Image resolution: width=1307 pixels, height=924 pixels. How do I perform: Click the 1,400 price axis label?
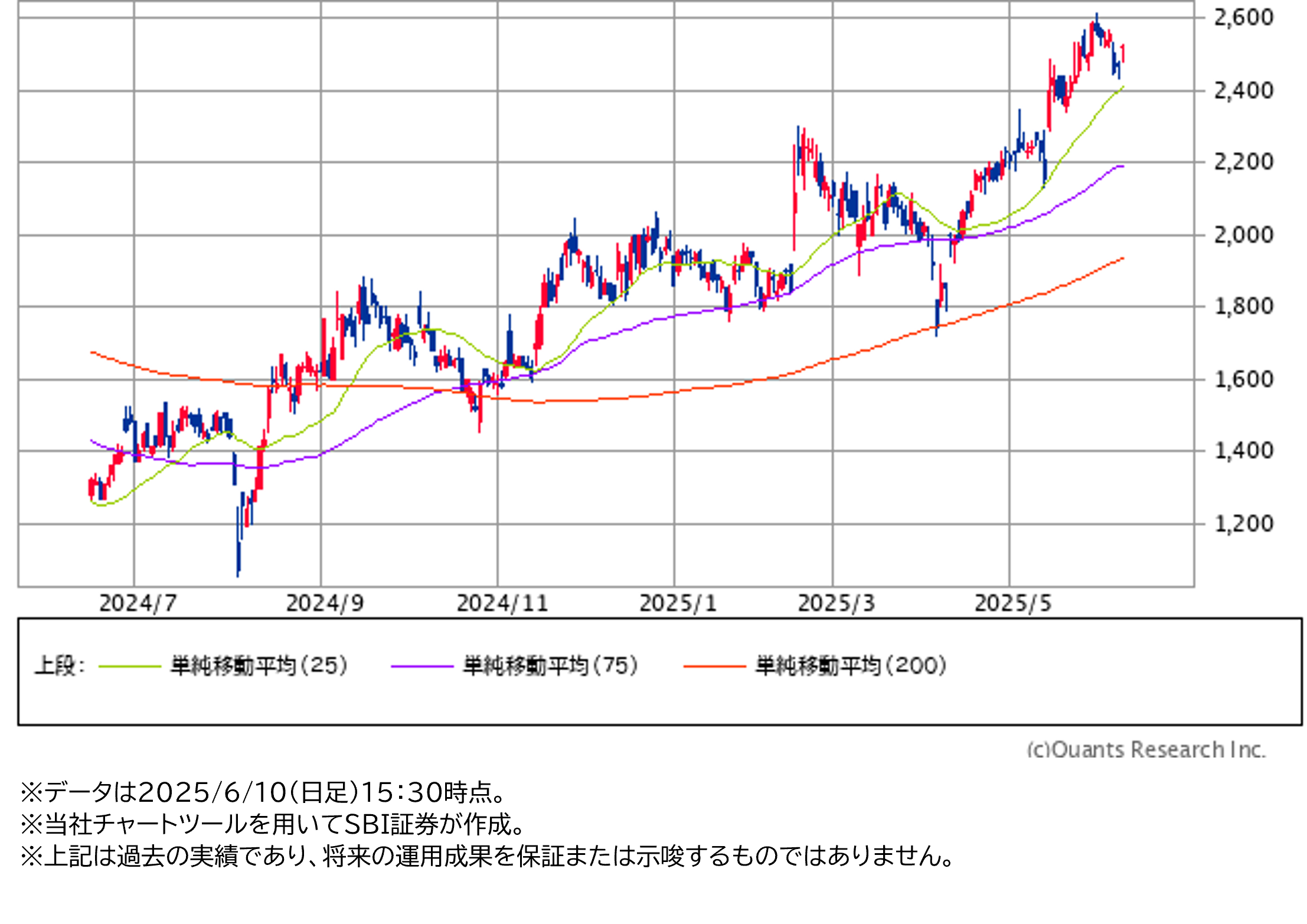[1243, 451]
